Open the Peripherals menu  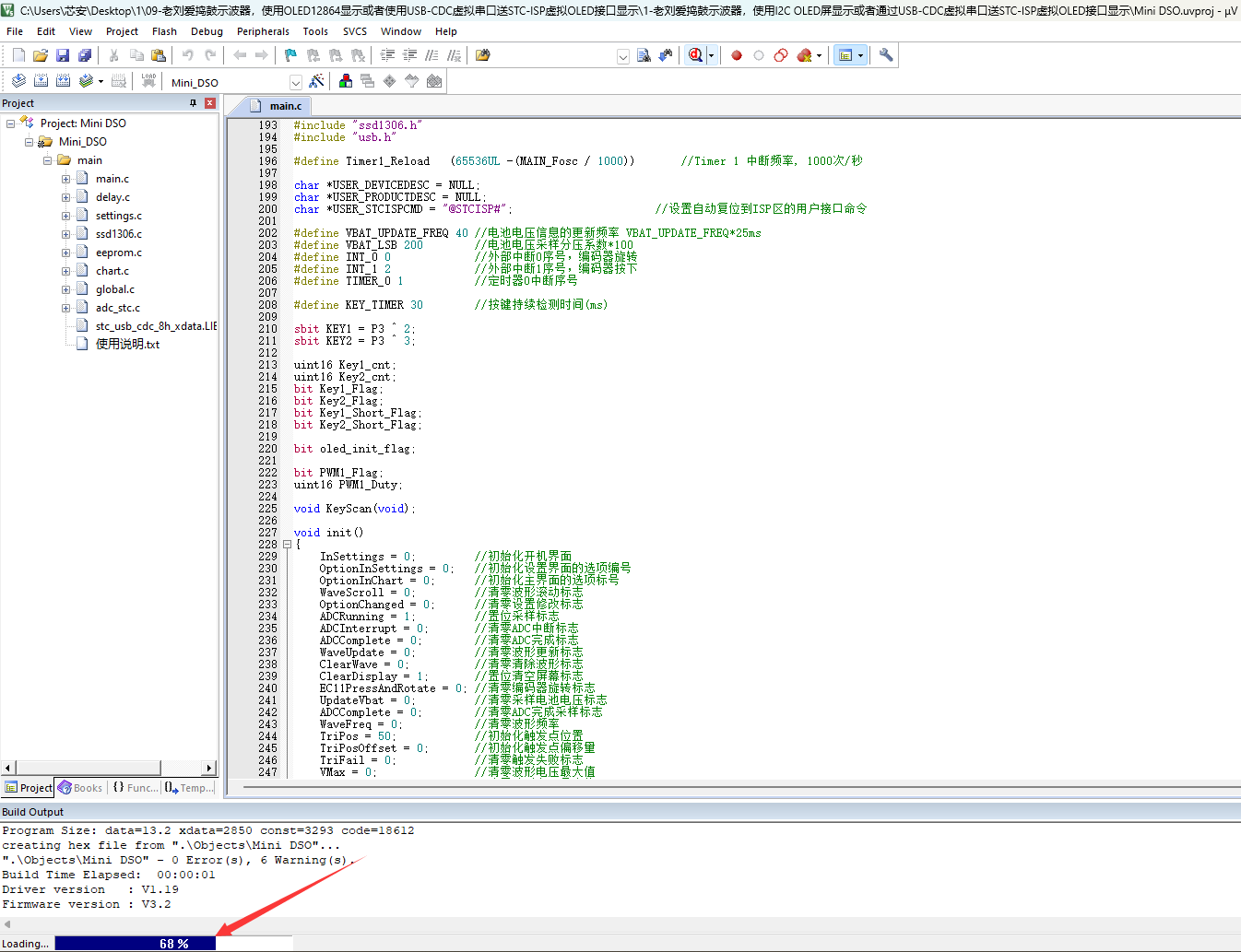[x=263, y=31]
